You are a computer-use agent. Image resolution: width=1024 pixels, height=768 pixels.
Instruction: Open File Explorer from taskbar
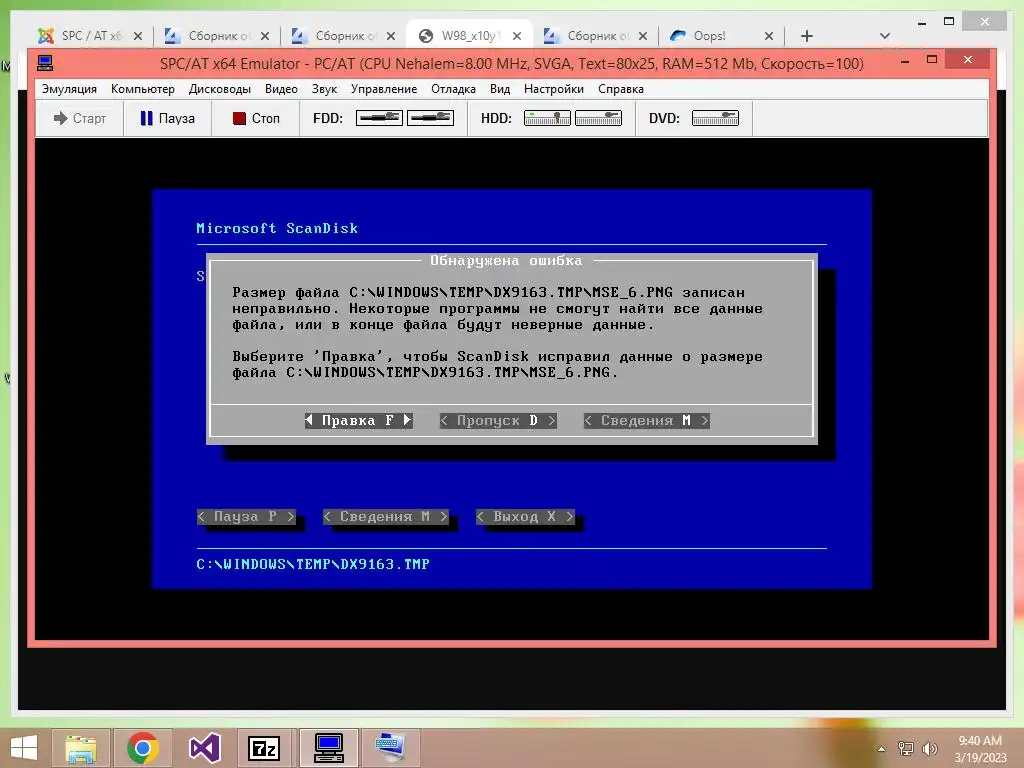click(x=80, y=748)
